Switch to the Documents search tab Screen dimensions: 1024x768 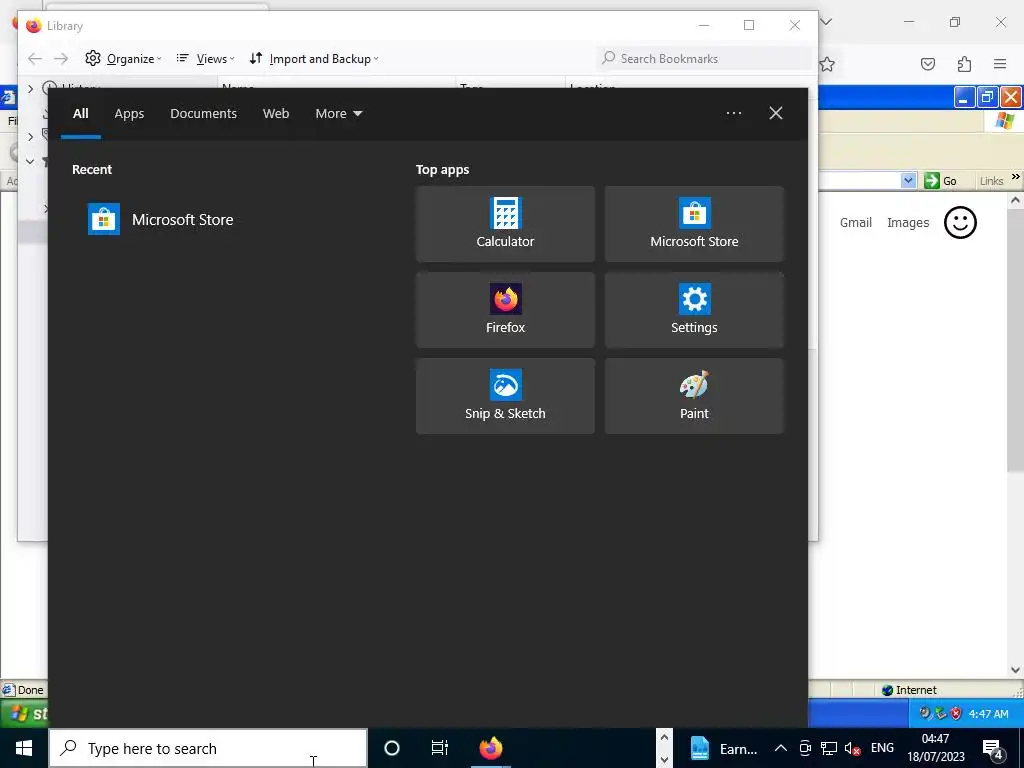[203, 114]
